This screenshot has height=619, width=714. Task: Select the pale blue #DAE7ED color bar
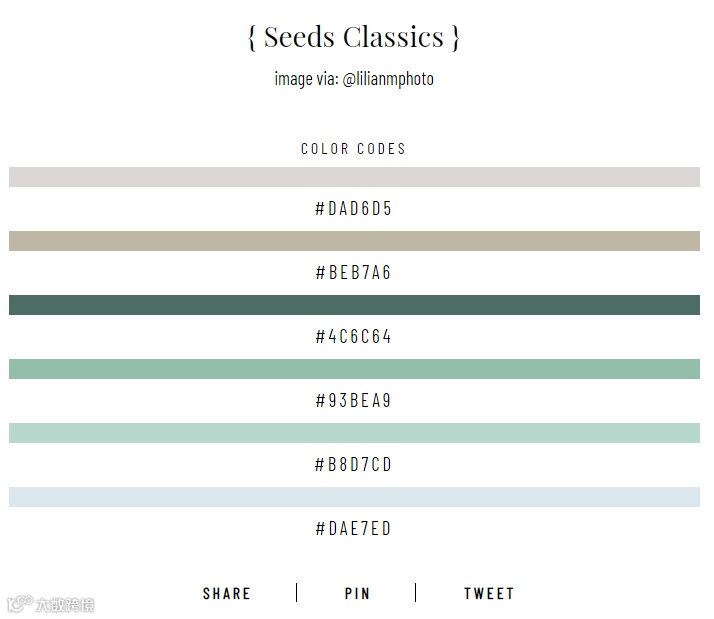(354, 497)
